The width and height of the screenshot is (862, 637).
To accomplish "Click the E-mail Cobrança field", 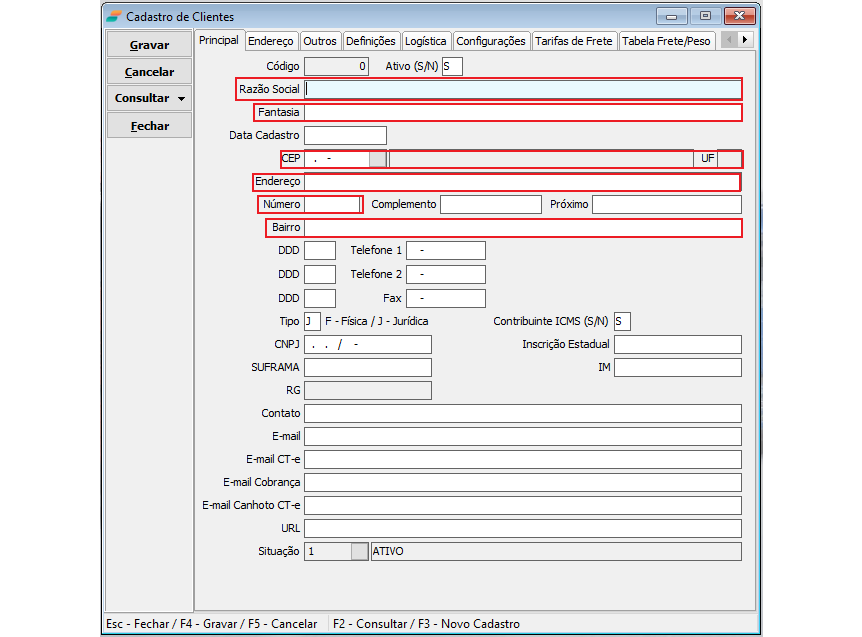I will (x=522, y=482).
